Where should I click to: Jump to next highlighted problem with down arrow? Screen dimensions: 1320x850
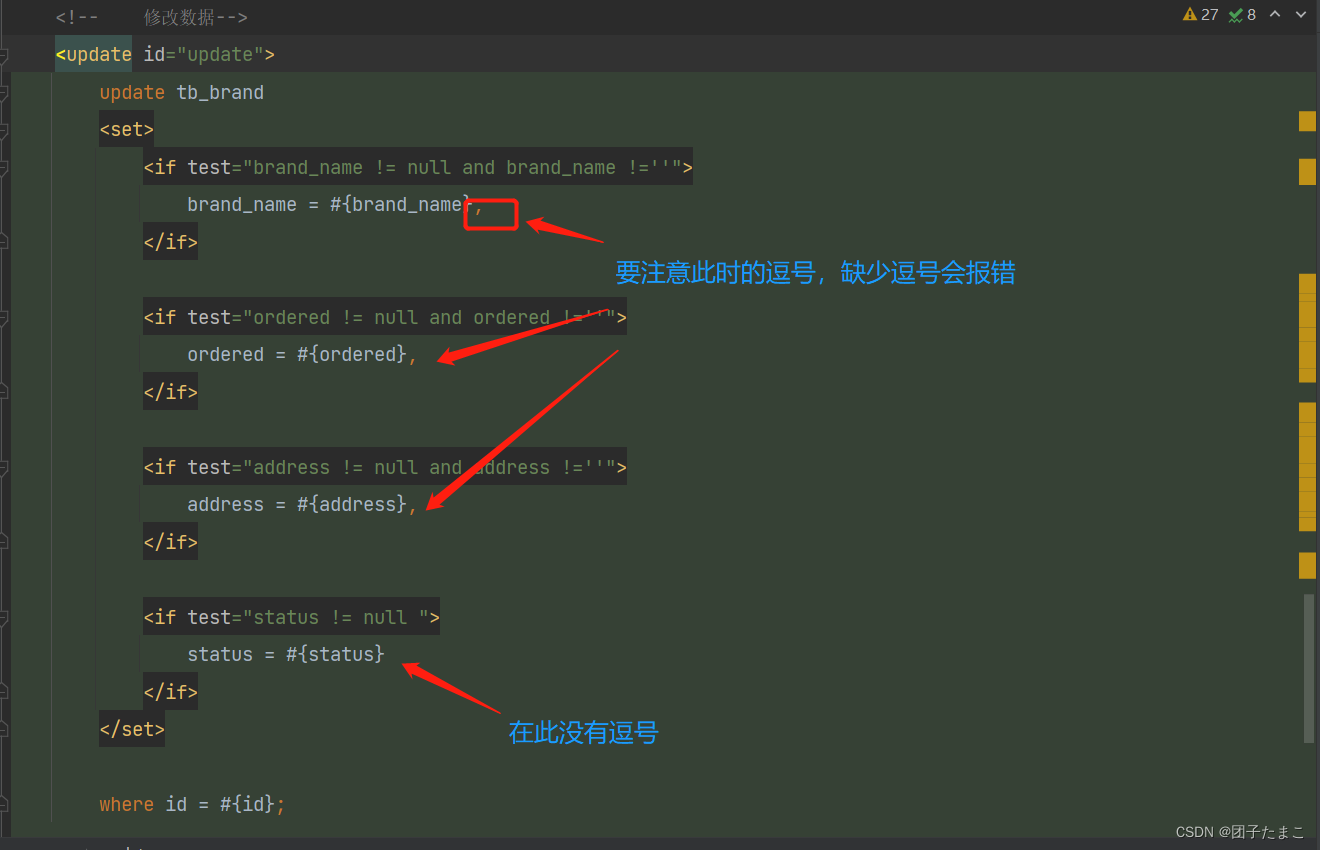[x=1302, y=15]
